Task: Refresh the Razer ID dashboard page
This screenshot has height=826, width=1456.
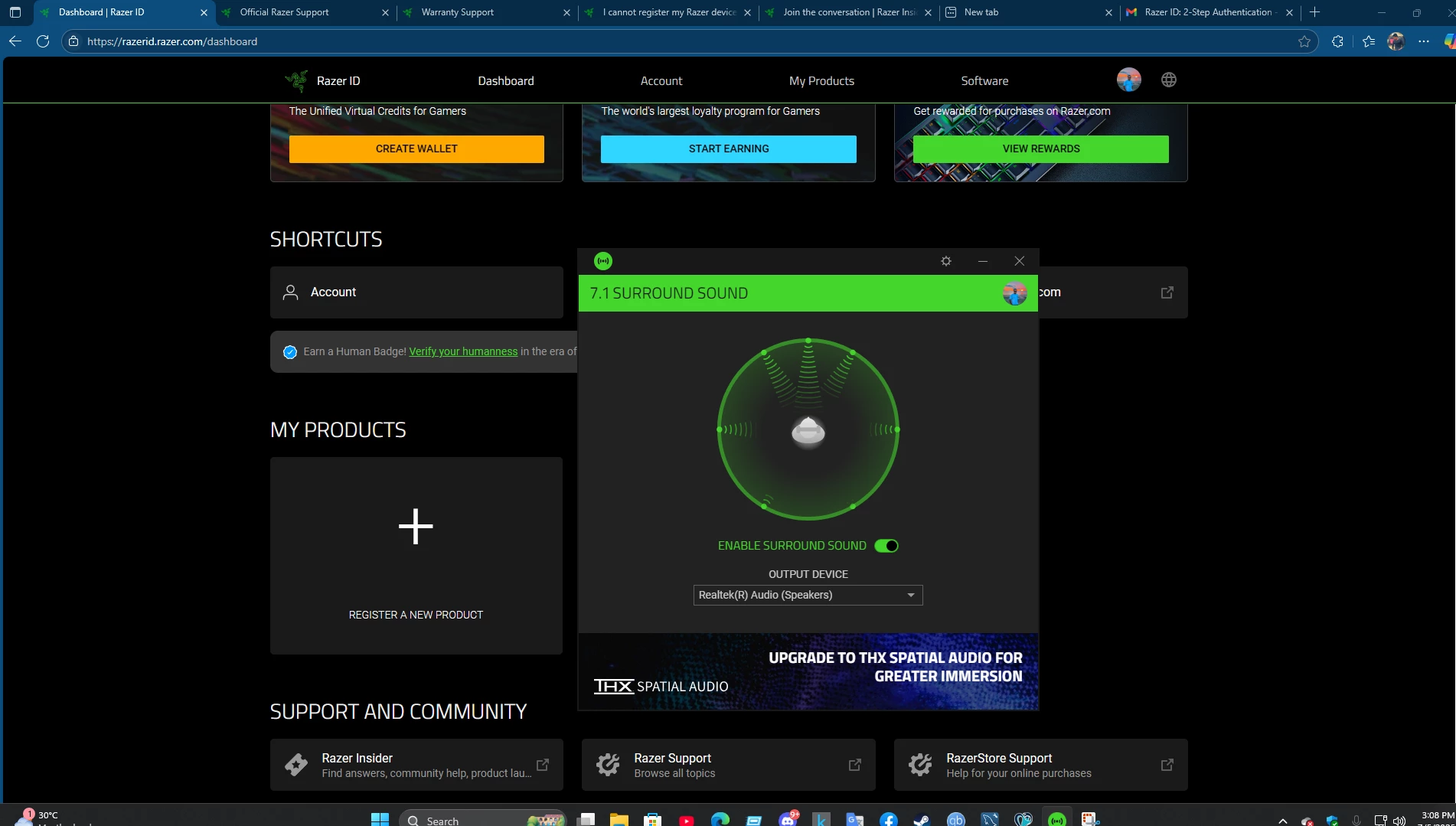Action: click(x=43, y=41)
